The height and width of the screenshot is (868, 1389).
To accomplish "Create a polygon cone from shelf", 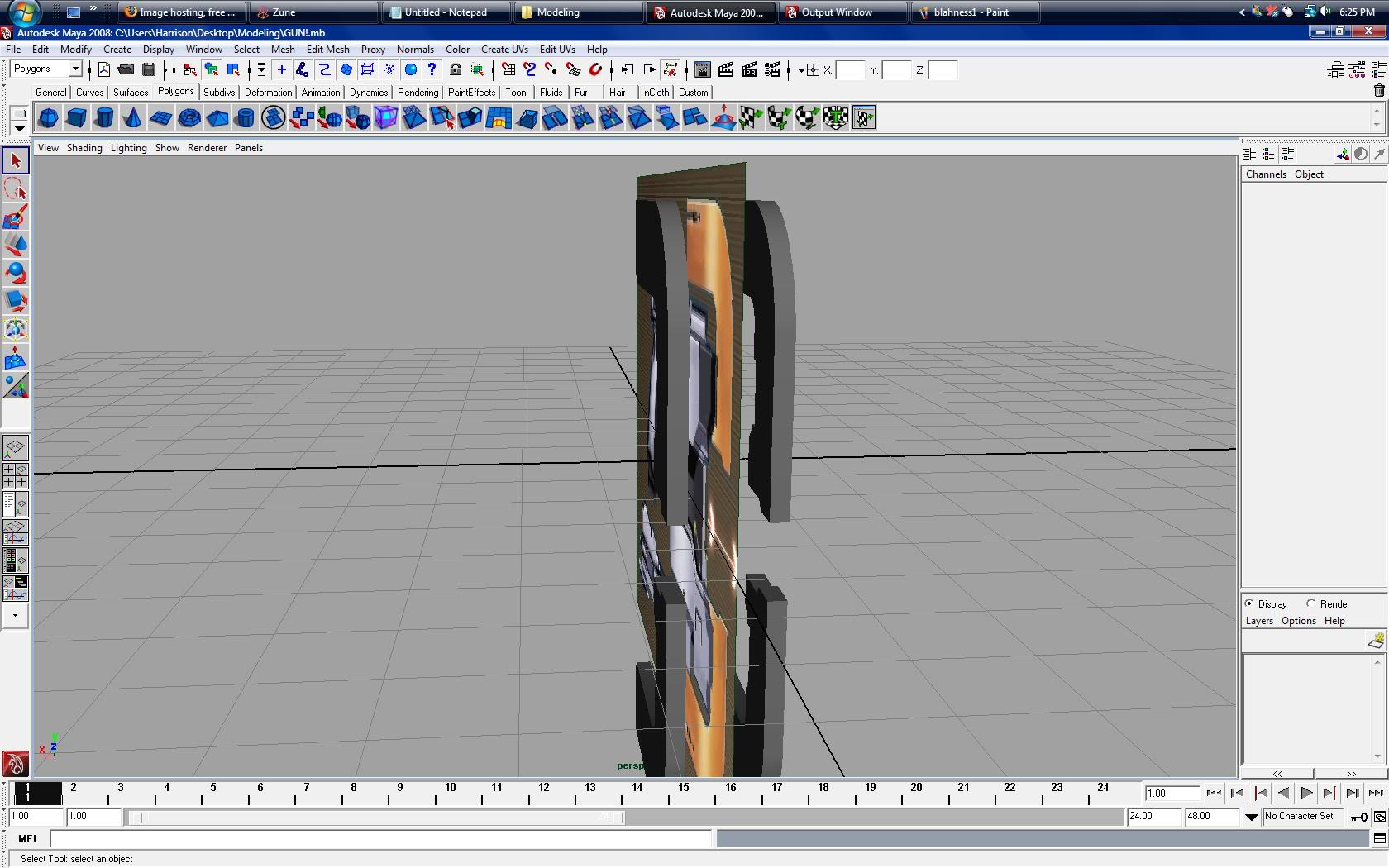I will (132, 118).
